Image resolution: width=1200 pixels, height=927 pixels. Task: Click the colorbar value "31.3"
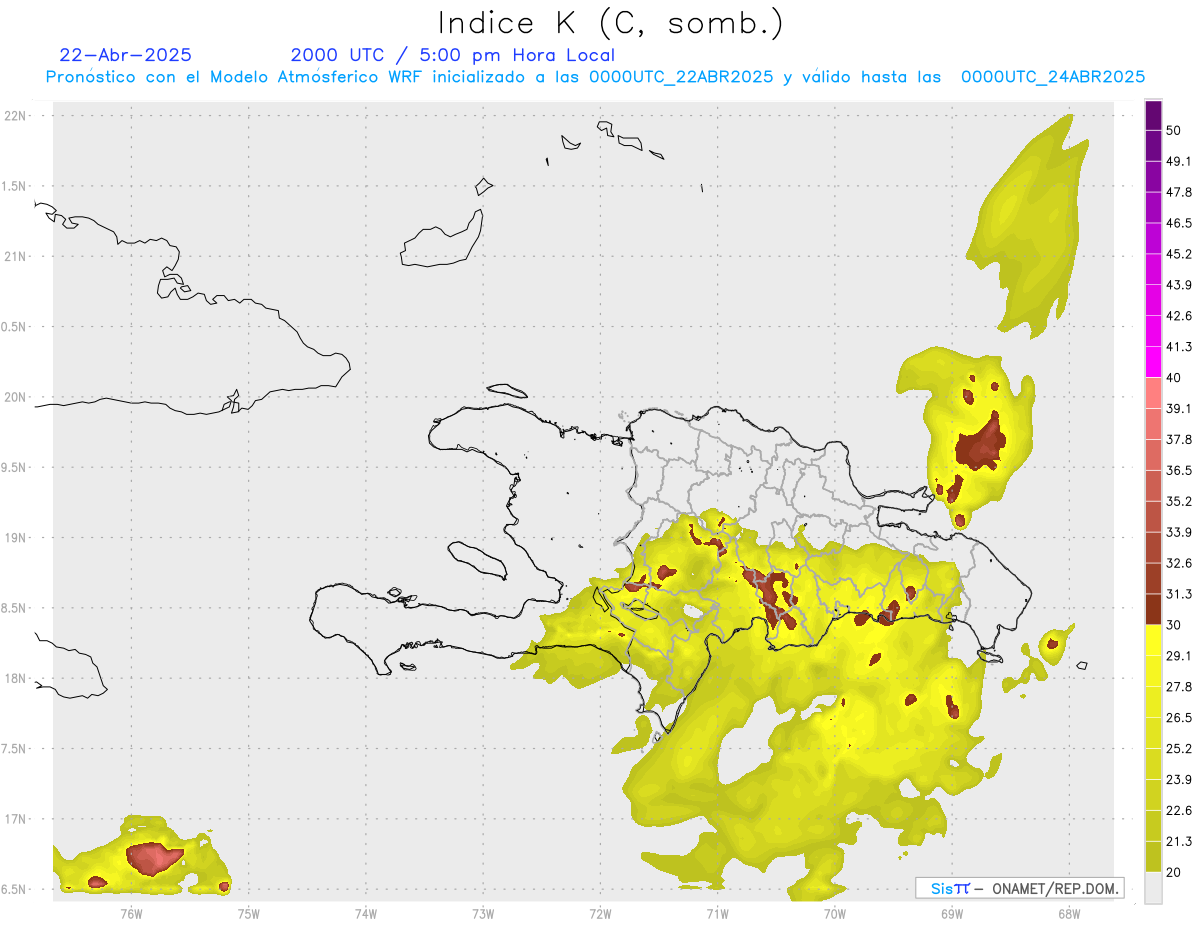coord(1179,594)
